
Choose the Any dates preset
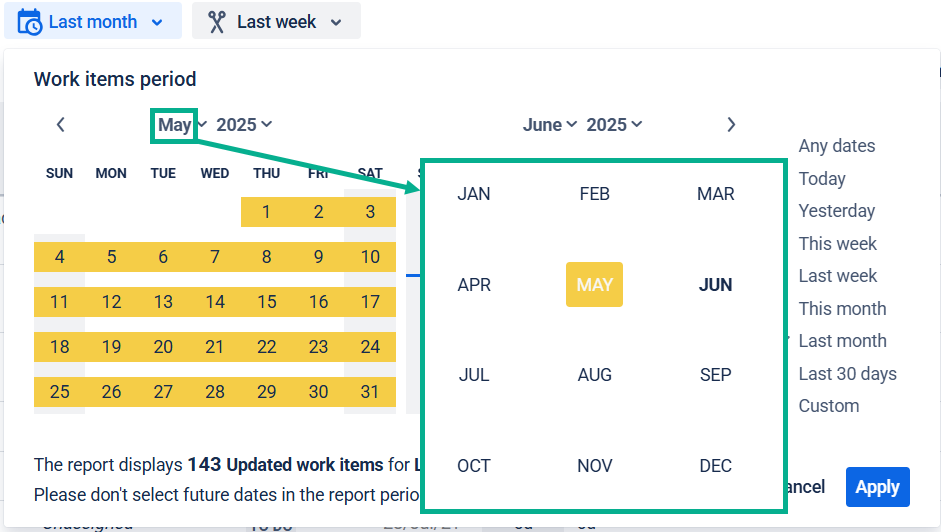coord(837,146)
